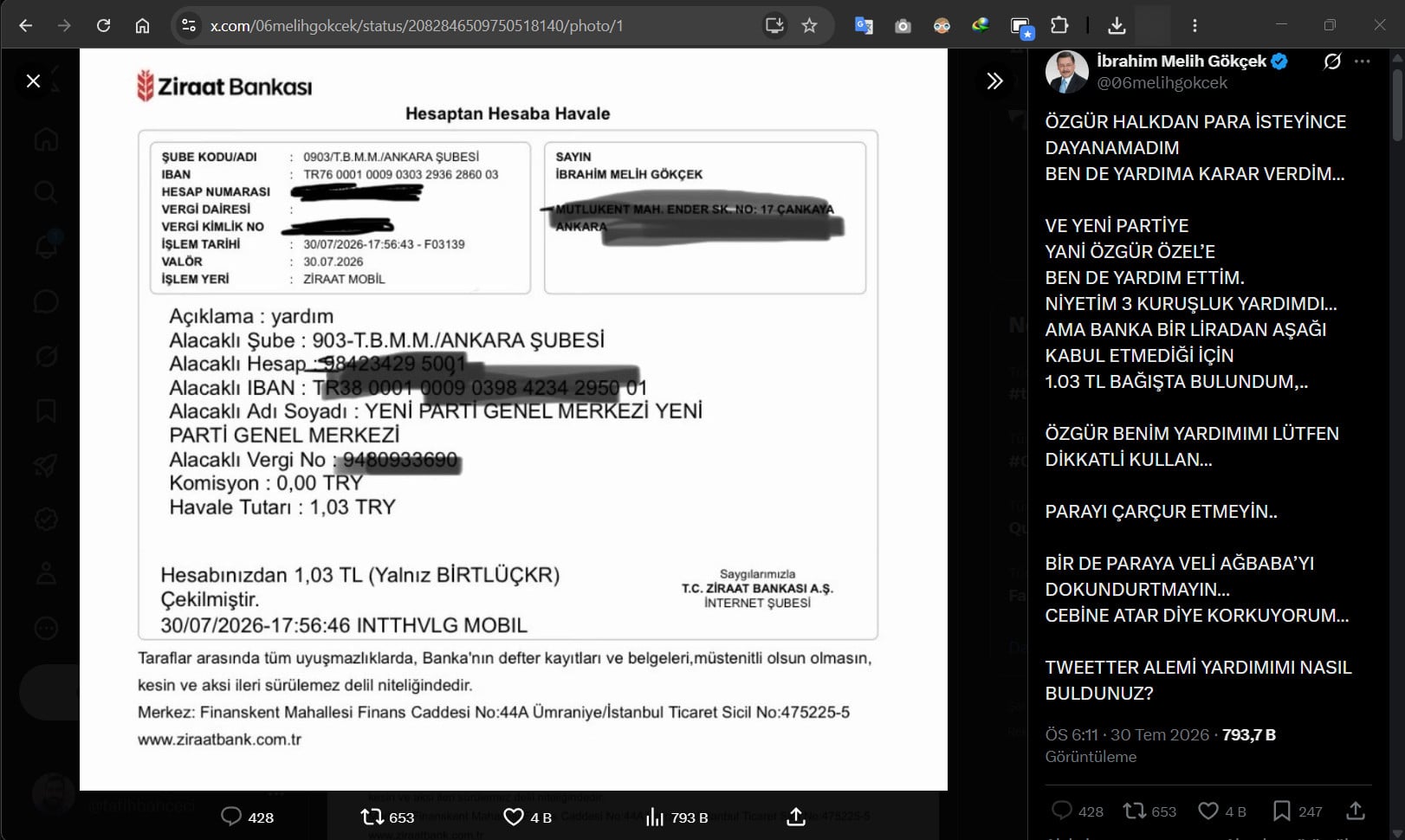This screenshot has width=1405, height=840.
Task: Open the post timestamp ÖS 6:11 link
Action: [1127, 734]
